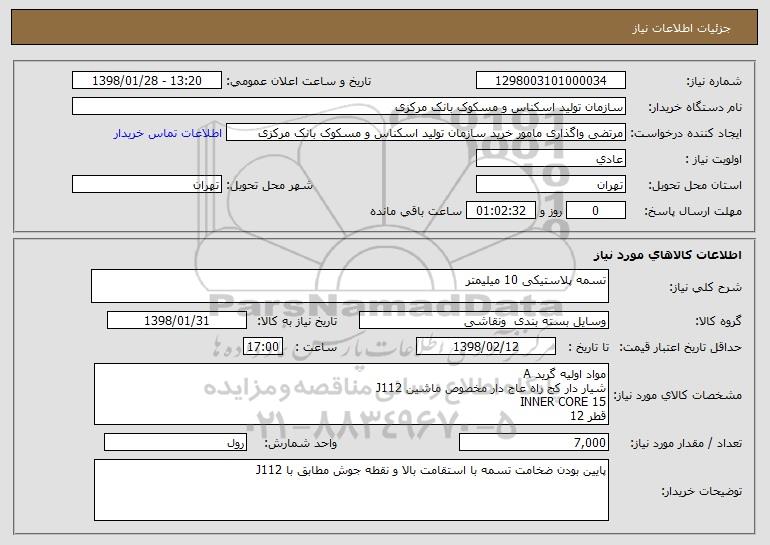Click delivery city field تهران
Image resolution: width=770 pixels, height=545 pixels.
point(147,185)
